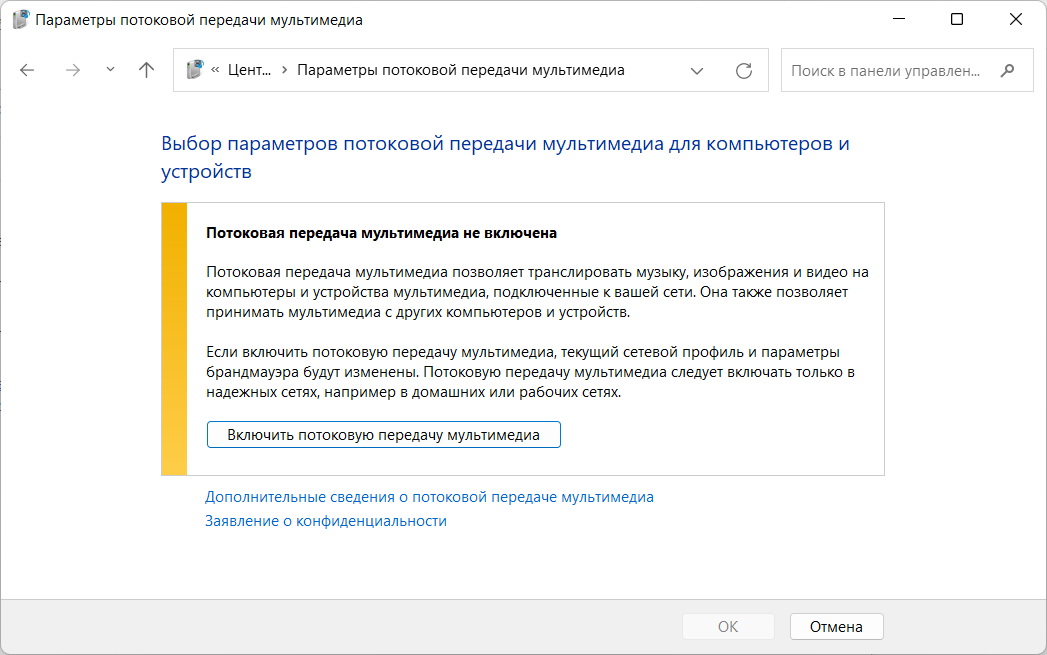Minimize the window
Image resolution: width=1047 pixels, height=655 pixels.
click(x=899, y=19)
